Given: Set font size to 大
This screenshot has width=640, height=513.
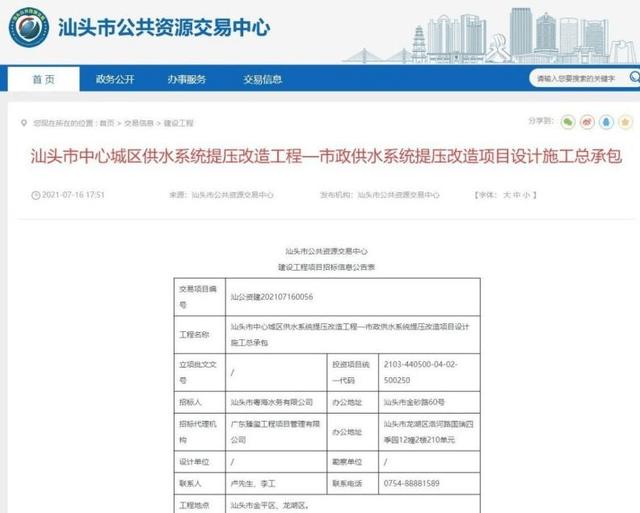Looking at the screenshot, I should 507,195.
